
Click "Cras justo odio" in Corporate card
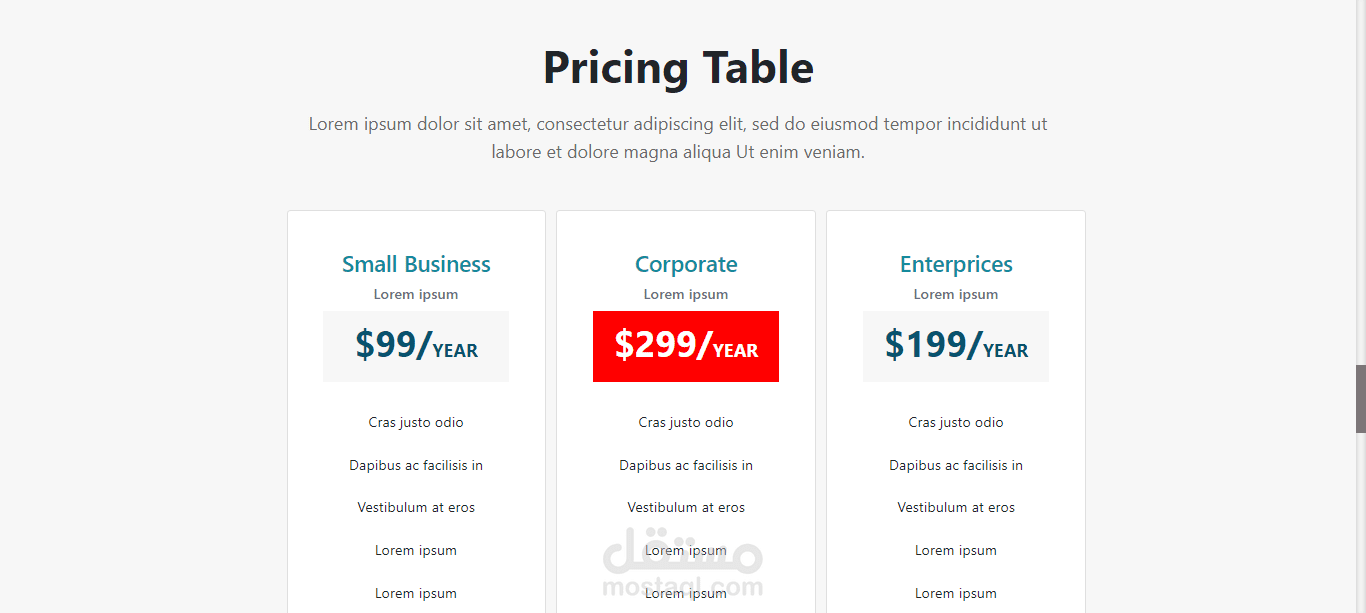point(686,422)
